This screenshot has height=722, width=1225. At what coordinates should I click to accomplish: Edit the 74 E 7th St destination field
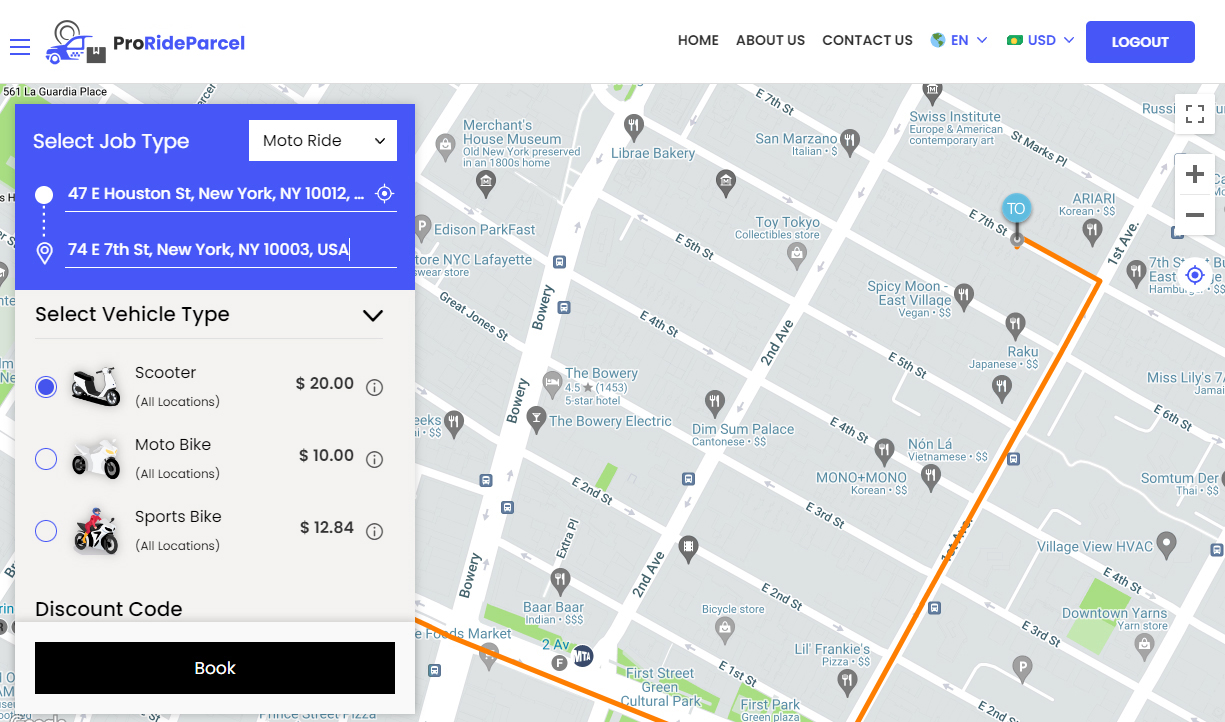coord(231,250)
